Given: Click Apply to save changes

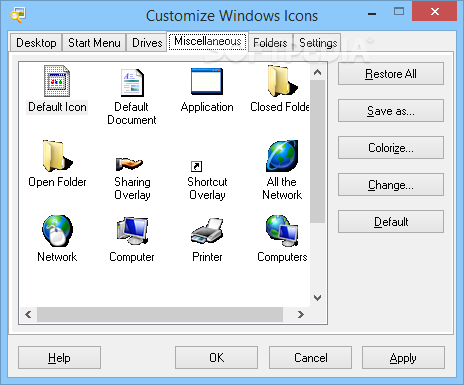Looking at the screenshot, I should (x=403, y=358).
